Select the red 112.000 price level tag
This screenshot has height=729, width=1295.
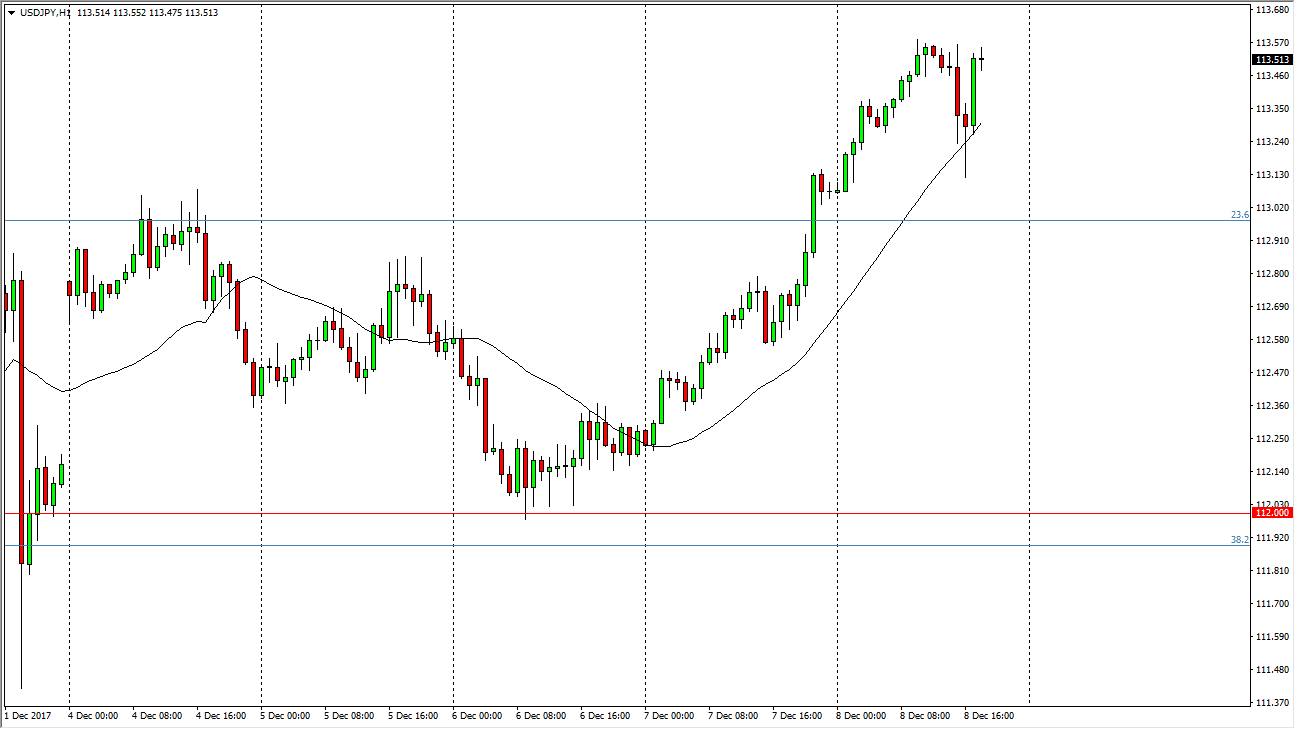(x=1272, y=513)
